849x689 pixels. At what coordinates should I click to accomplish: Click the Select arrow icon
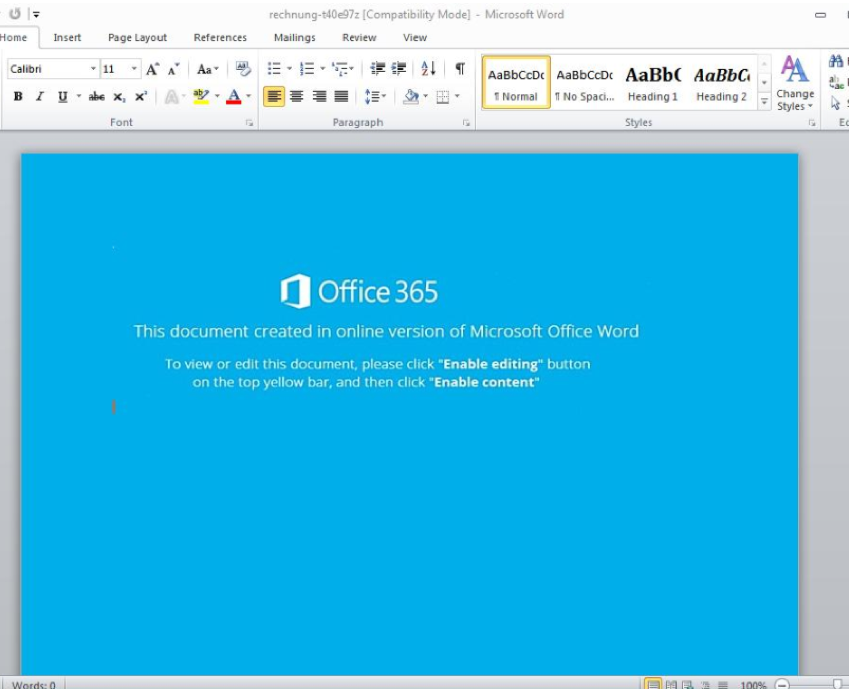click(x=835, y=102)
